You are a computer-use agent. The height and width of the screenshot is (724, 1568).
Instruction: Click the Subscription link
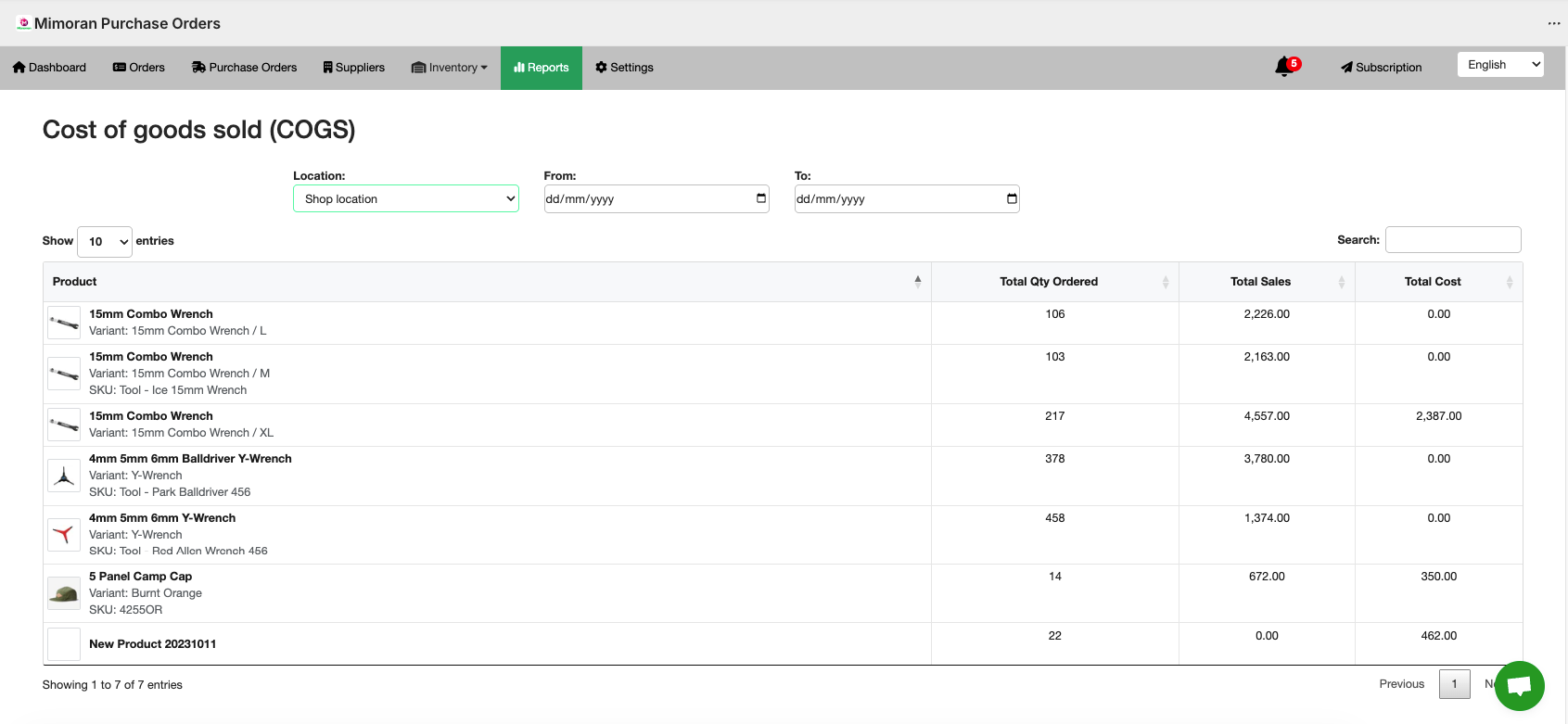coord(1381,68)
